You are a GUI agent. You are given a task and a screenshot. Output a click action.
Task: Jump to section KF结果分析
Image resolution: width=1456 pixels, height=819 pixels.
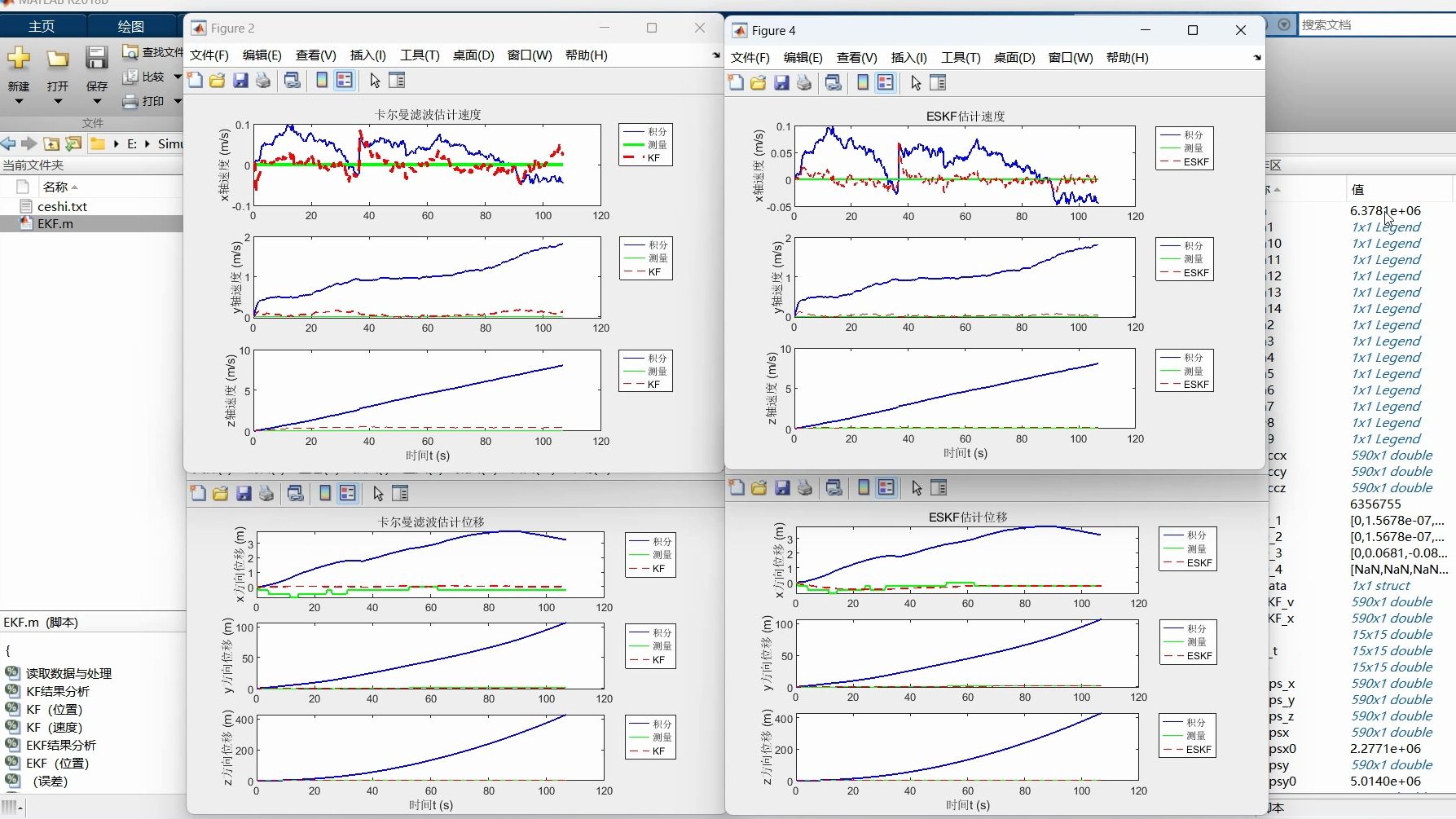pos(58,691)
